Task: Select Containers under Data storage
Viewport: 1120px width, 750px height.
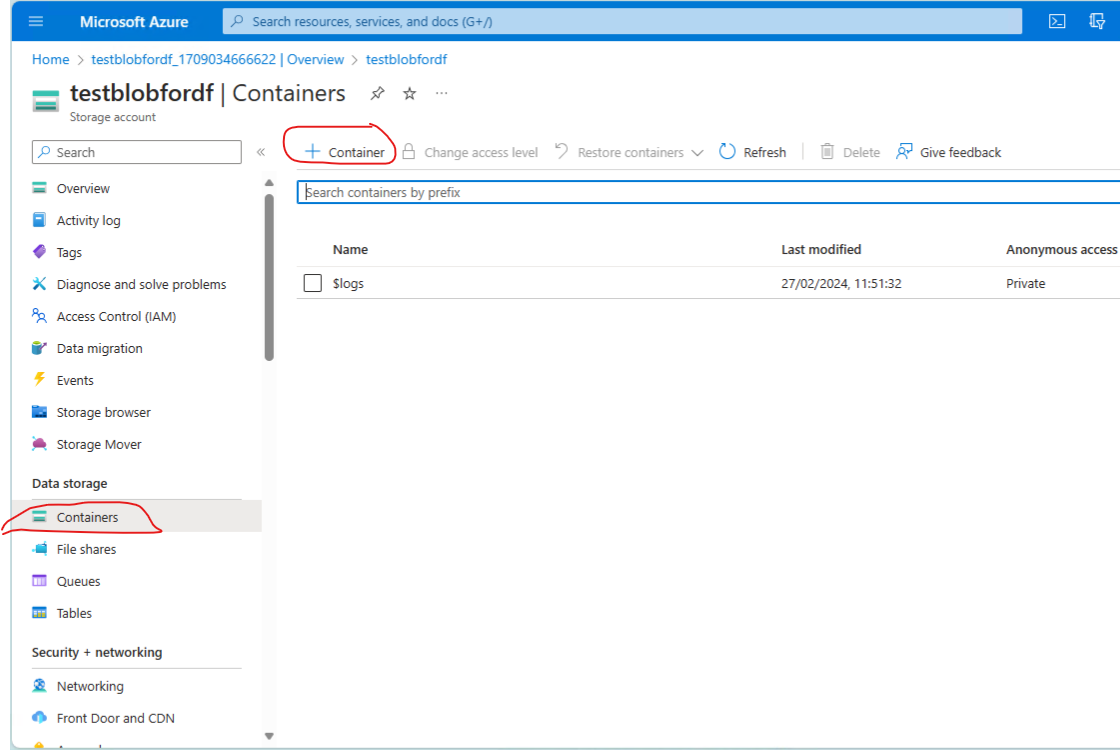Action: pos(136,517)
